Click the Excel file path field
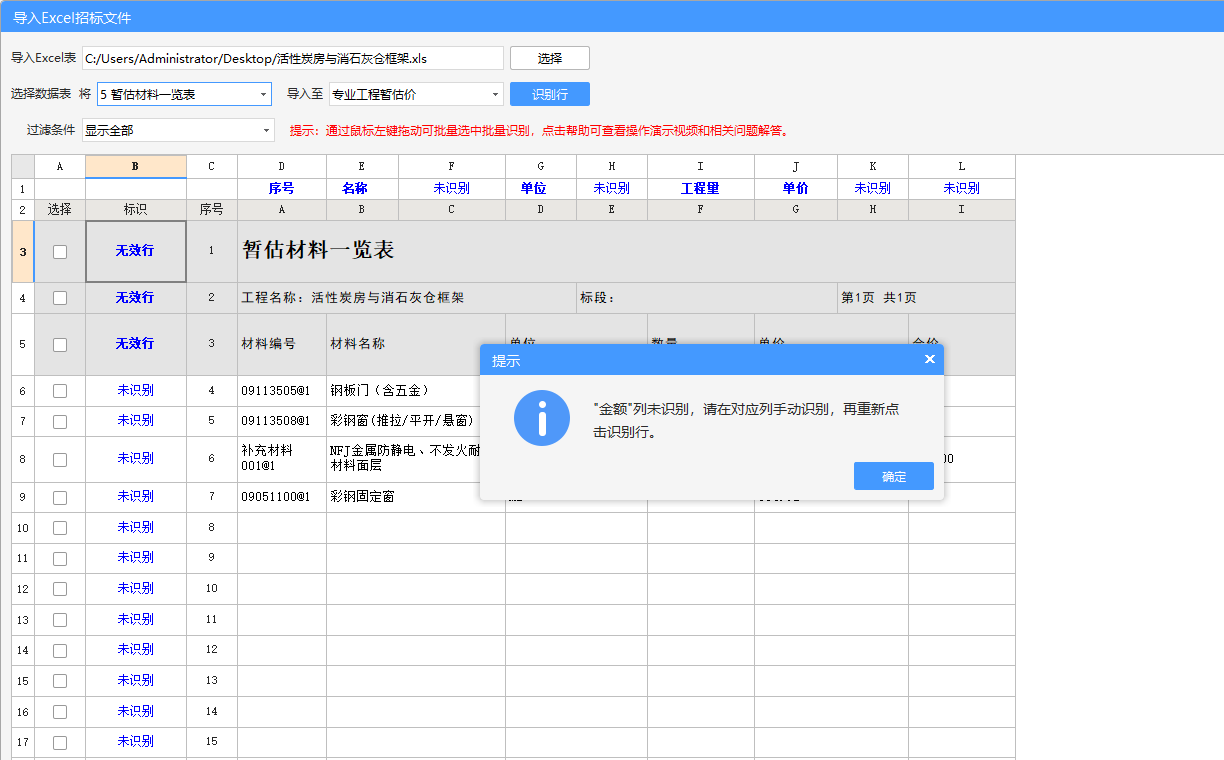Image resolution: width=1224 pixels, height=760 pixels. click(x=292, y=59)
